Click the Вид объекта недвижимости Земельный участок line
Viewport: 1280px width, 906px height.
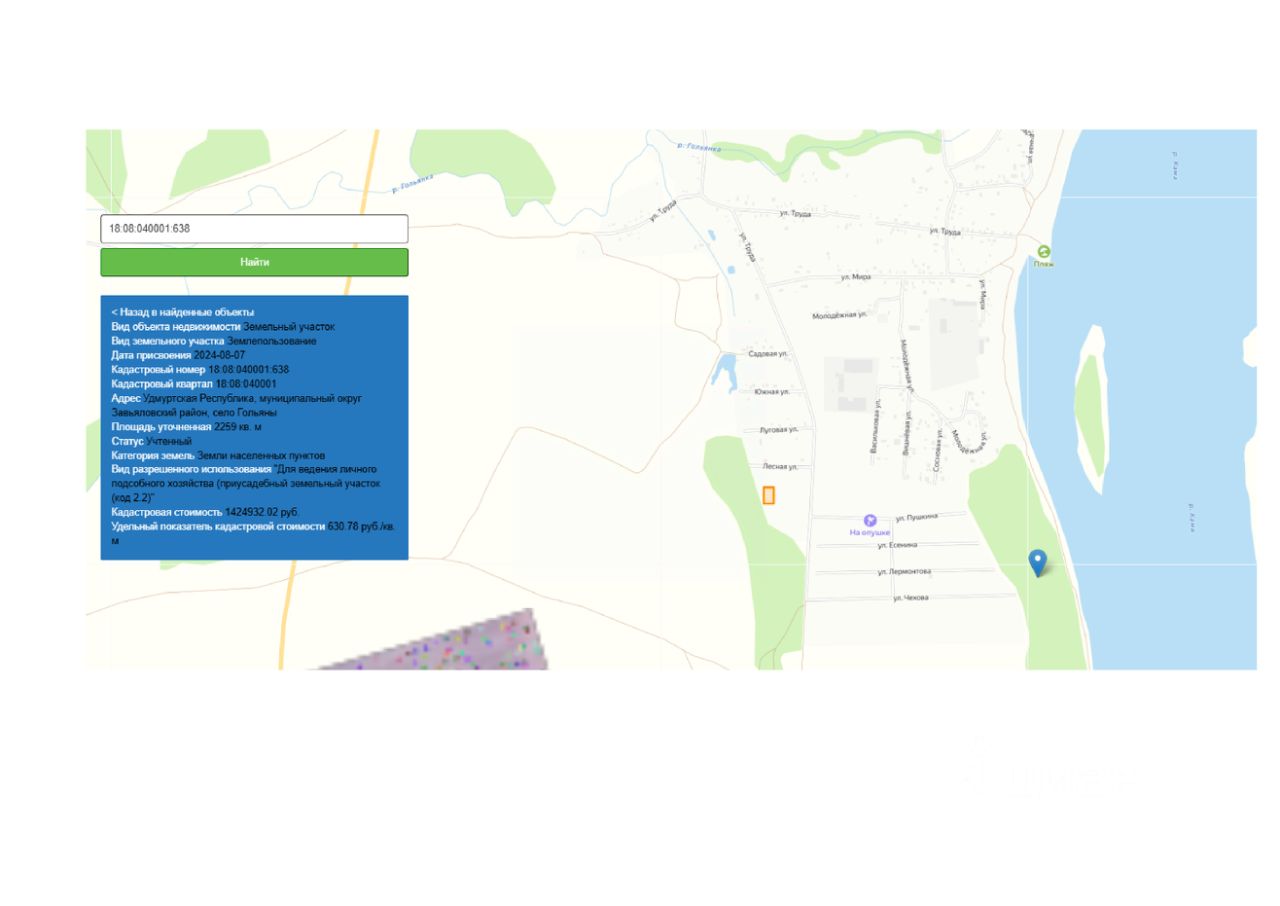pyautogui.click(x=223, y=327)
